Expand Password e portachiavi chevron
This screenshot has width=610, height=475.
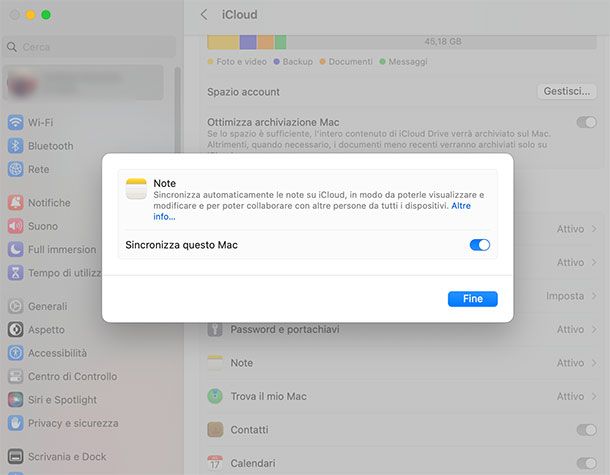[594, 329]
